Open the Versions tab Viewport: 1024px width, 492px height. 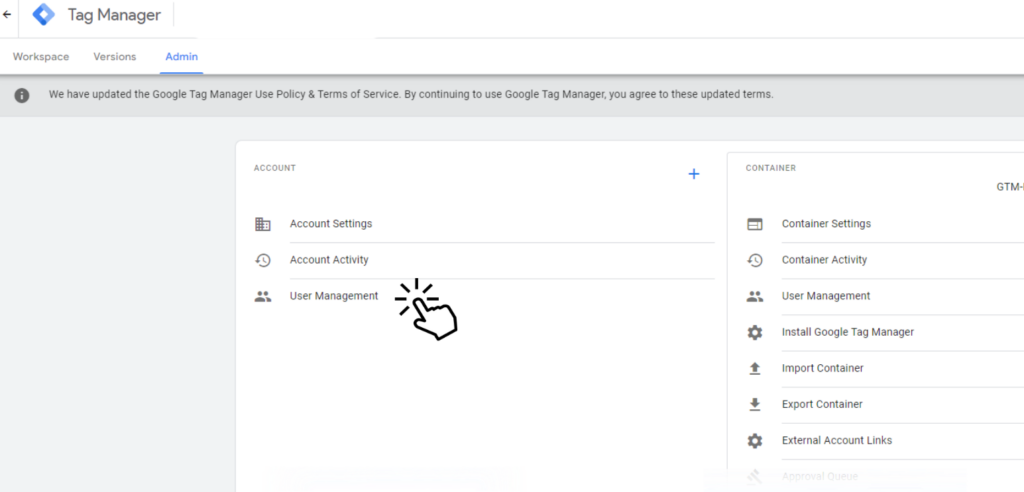115,57
